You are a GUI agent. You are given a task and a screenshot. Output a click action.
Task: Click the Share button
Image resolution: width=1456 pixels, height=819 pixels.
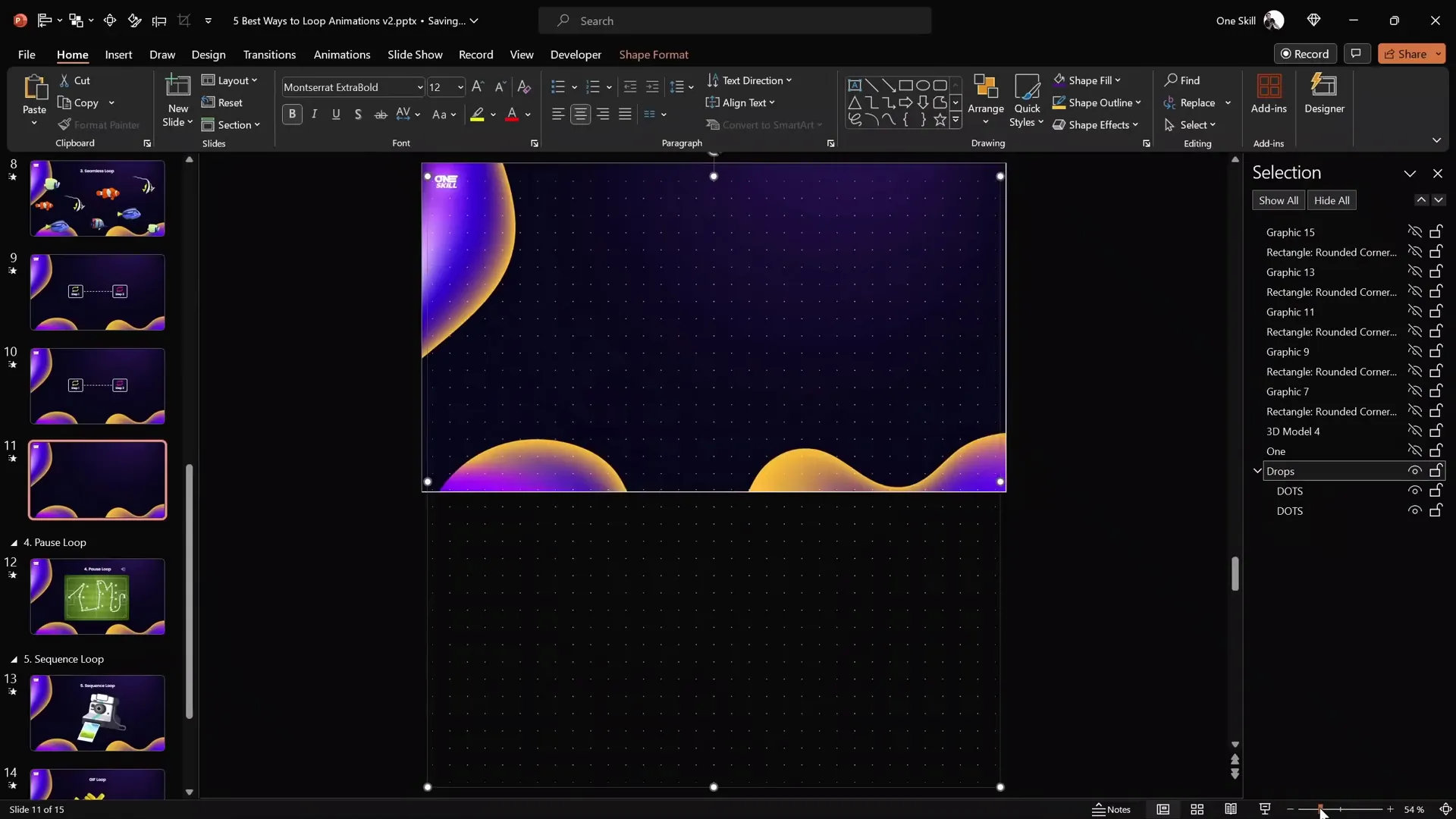(x=1404, y=54)
